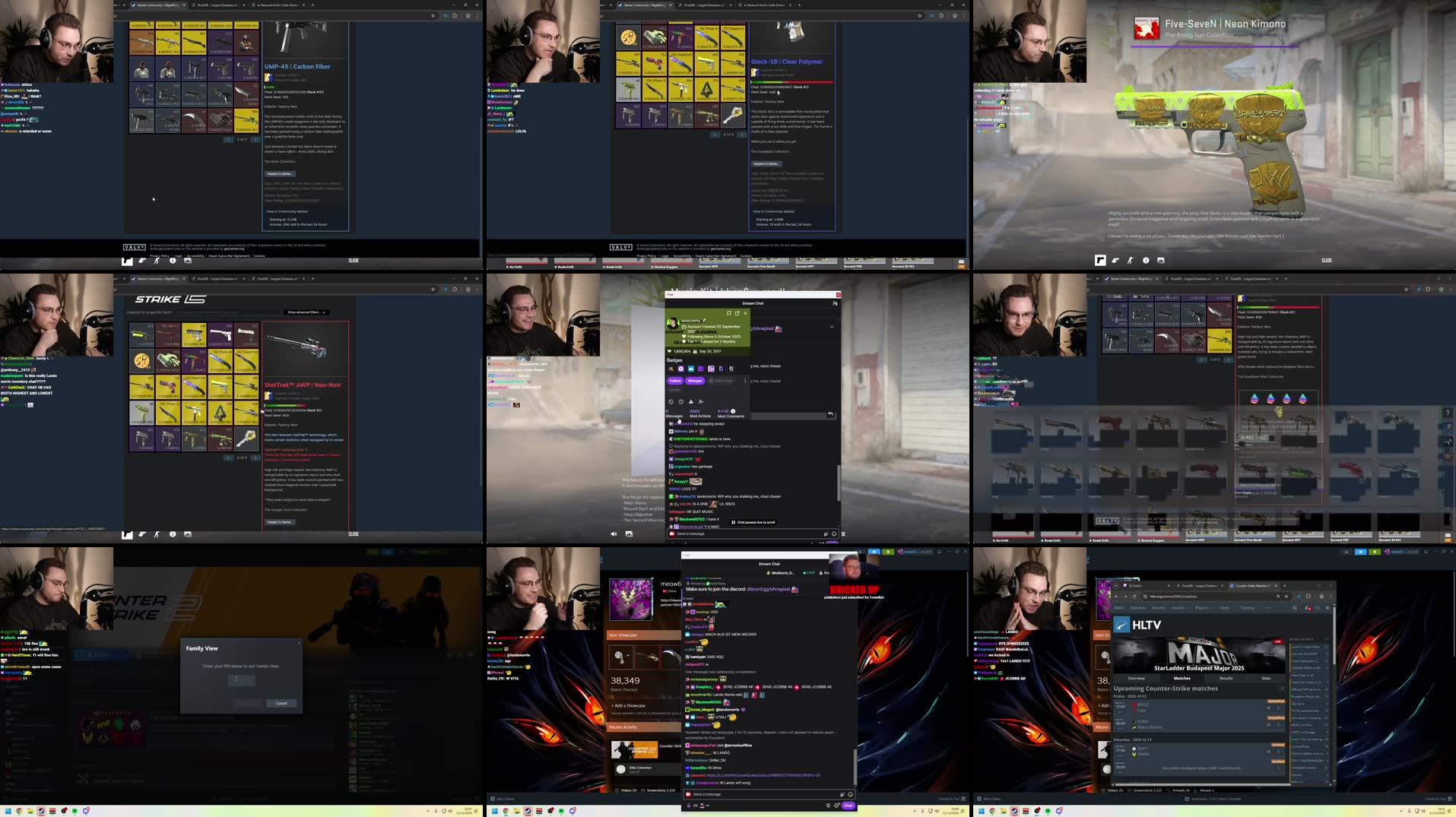Expand the chevron beside the ohnepixel channel name
Image resolution: width=1456 pixels, height=817 pixels.
[832, 327]
